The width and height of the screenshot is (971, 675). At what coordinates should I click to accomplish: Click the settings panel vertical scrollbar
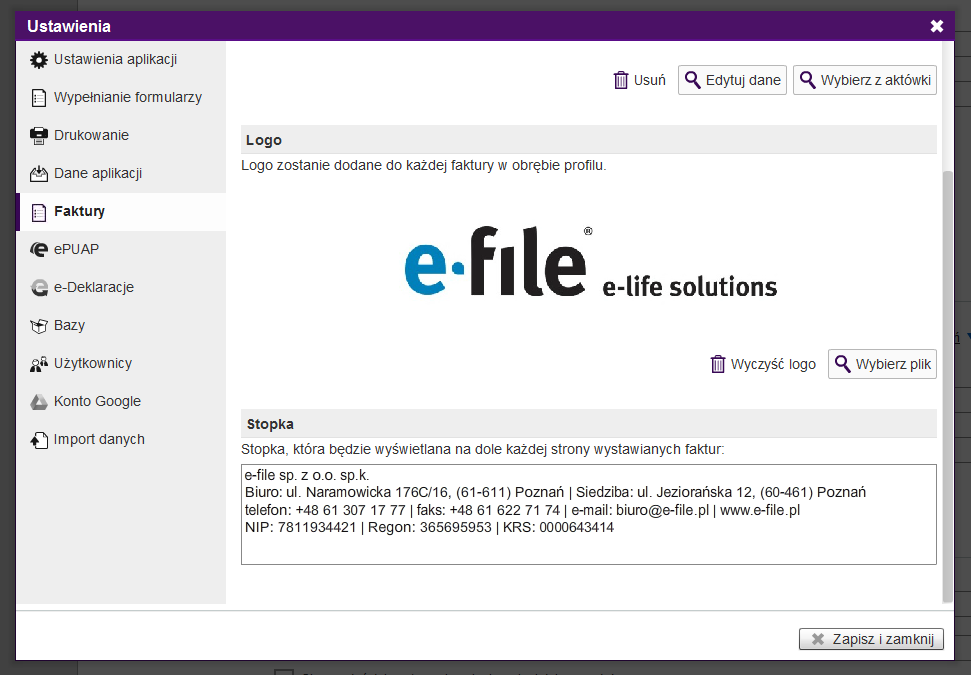(x=947, y=384)
